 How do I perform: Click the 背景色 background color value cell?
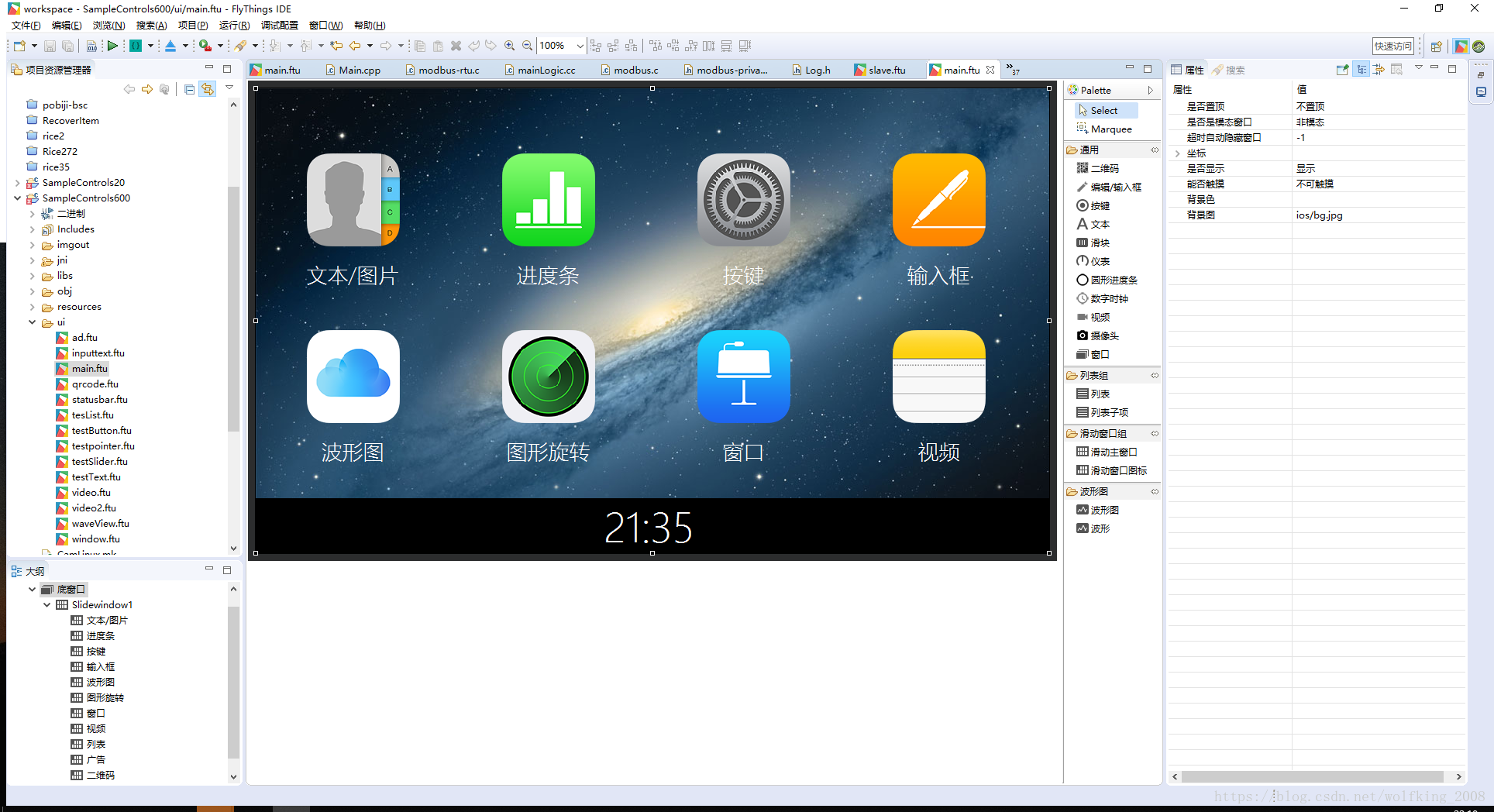click(x=1379, y=200)
